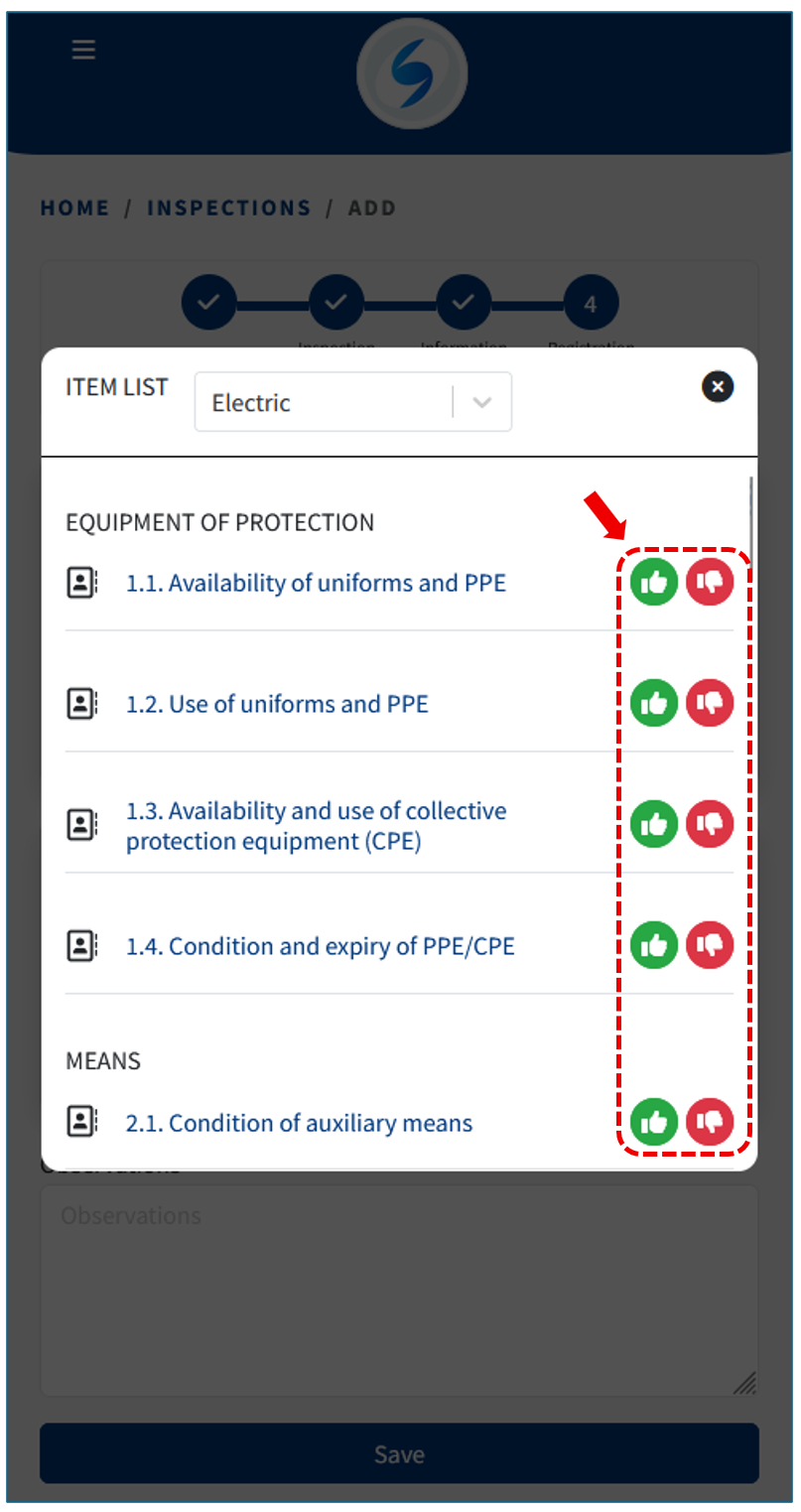This screenshot has width=801, height=1512.
Task: Open '1.4. Condition and expiry of PPE/CPE'
Action: point(320,946)
